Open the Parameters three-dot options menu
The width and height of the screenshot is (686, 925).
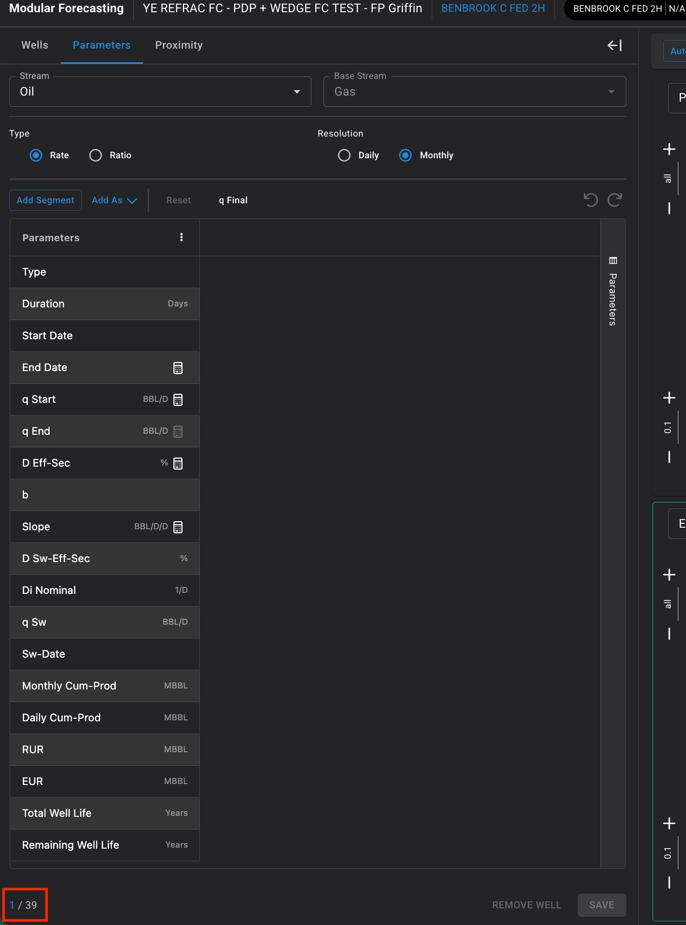point(181,238)
